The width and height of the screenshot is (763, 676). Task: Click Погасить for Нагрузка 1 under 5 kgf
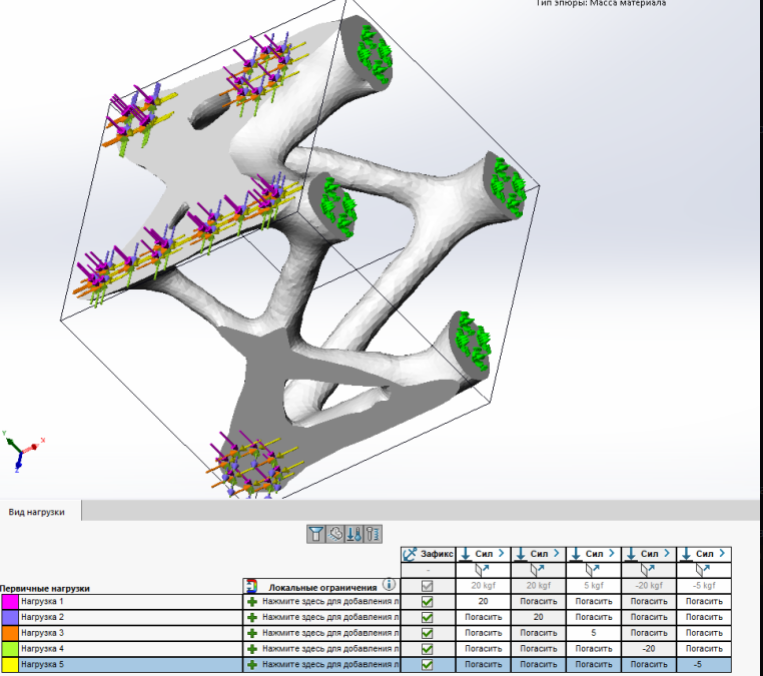coord(594,602)
